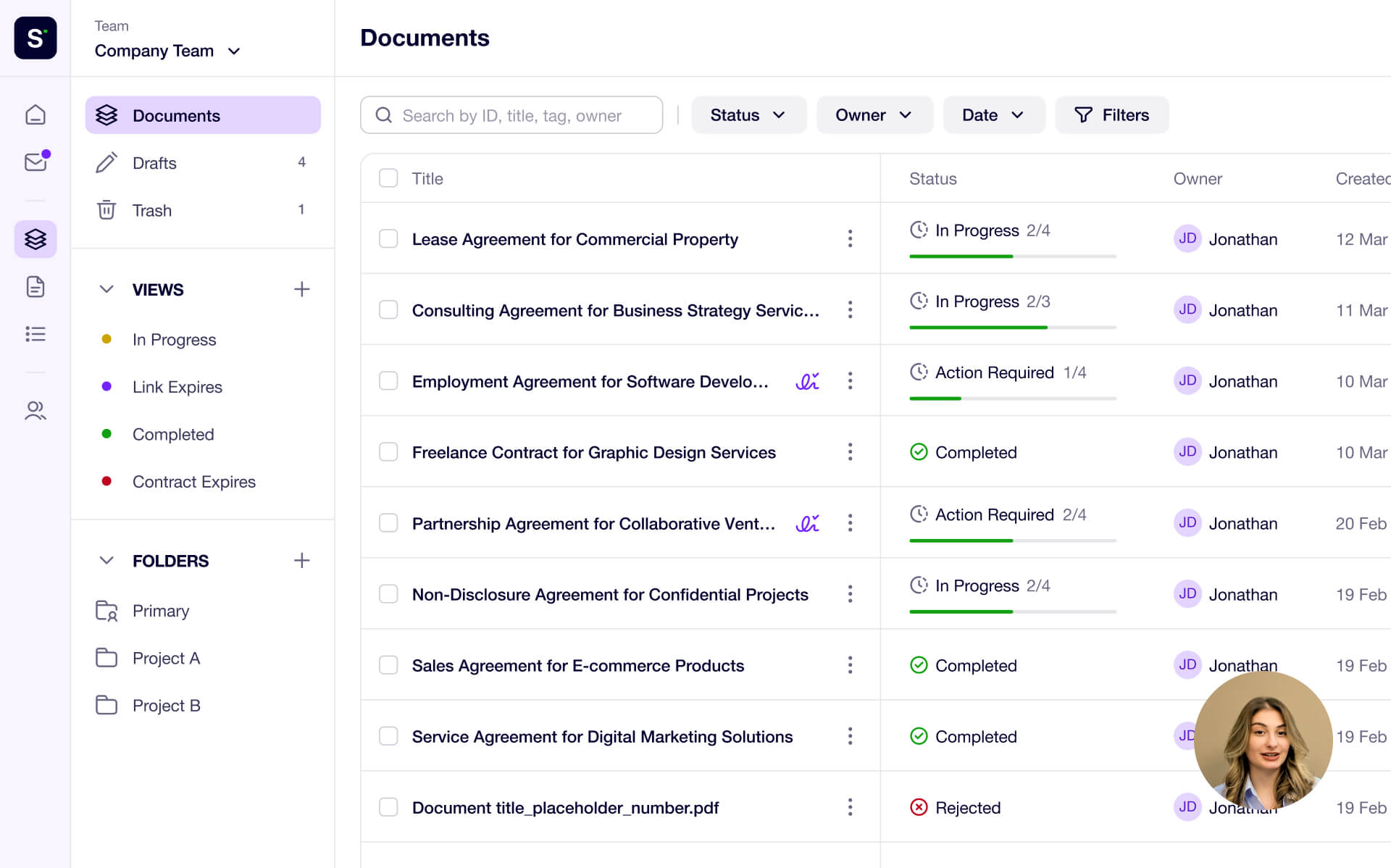Open the Primary folder
Image resolution: width=1391 pixels, height=868 pixels.
[160, 611]
